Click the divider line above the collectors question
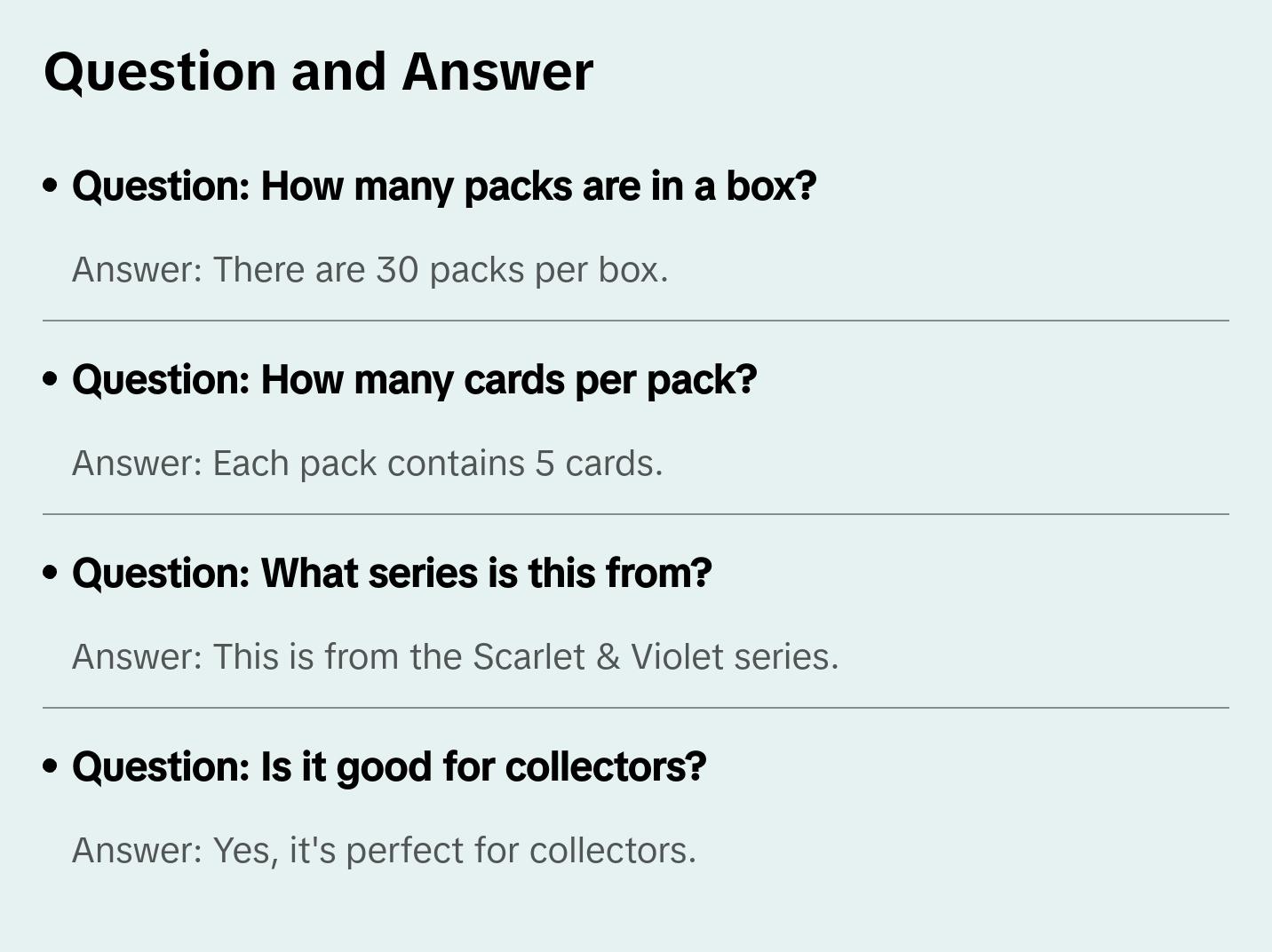The height and width of the screenshot is (952, 1272). point(636,708)
